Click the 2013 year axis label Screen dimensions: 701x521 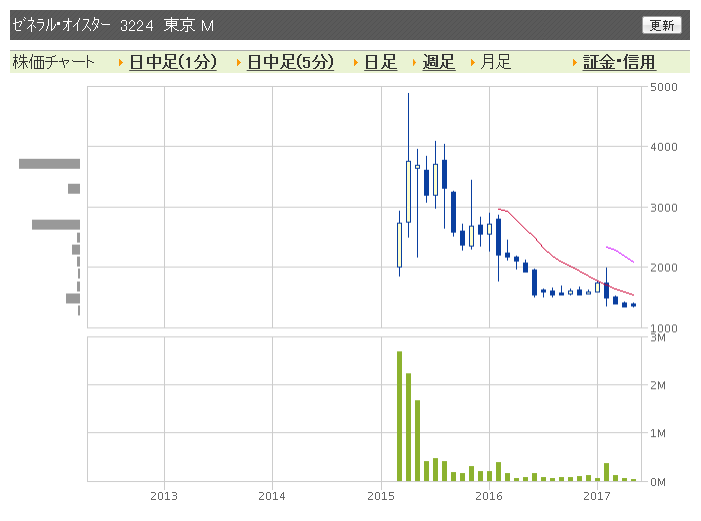164,496
